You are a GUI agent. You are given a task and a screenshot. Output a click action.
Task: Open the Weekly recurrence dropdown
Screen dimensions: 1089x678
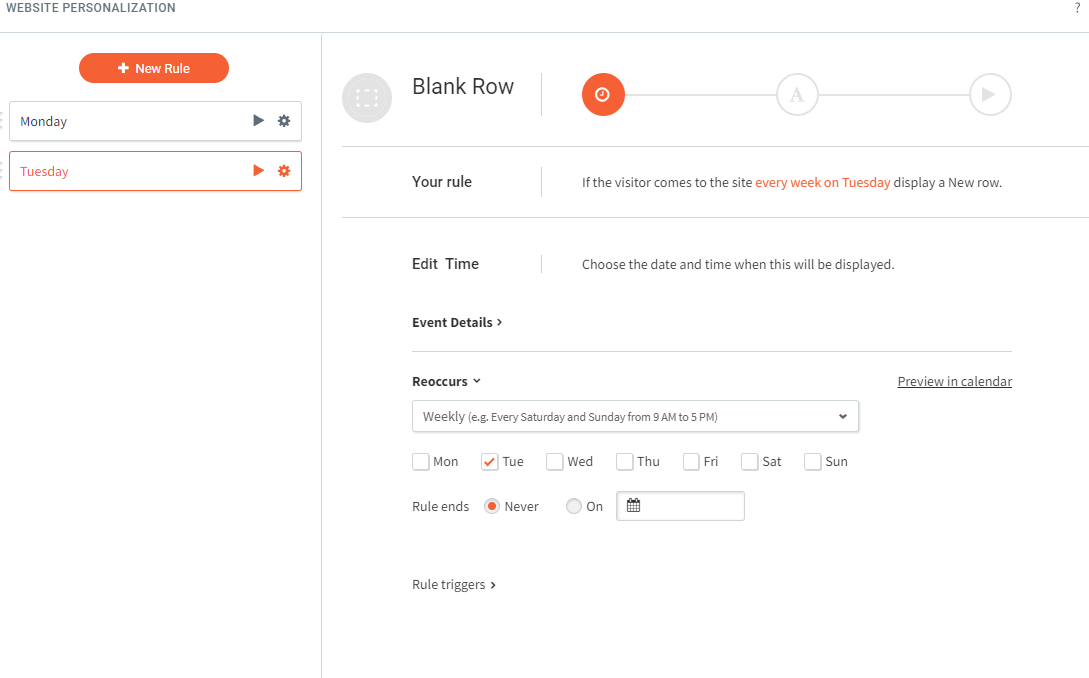pos(635,416)
